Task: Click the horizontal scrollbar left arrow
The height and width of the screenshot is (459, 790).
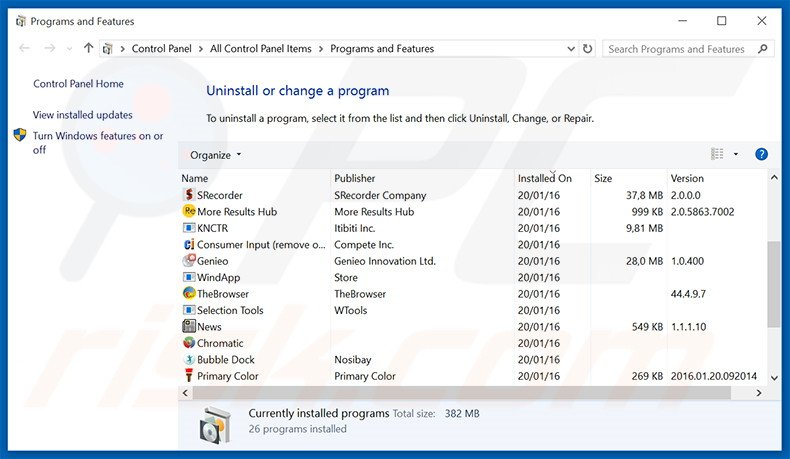Action: pos(185,393)
